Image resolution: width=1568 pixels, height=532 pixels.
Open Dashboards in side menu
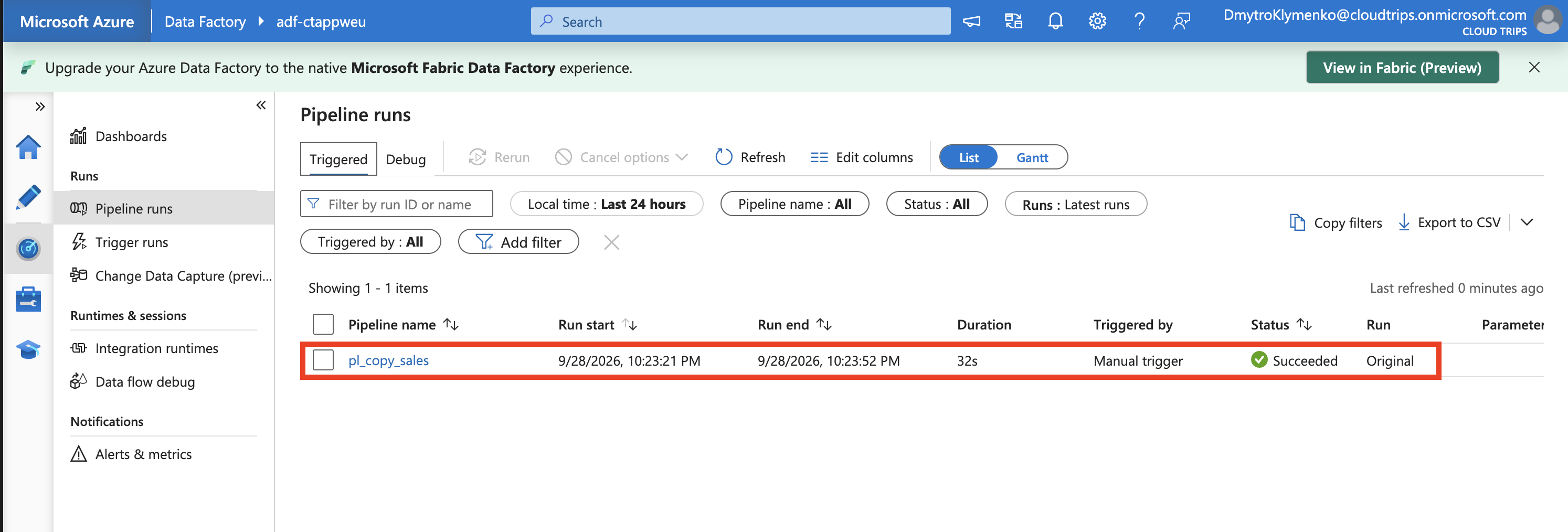131,136
